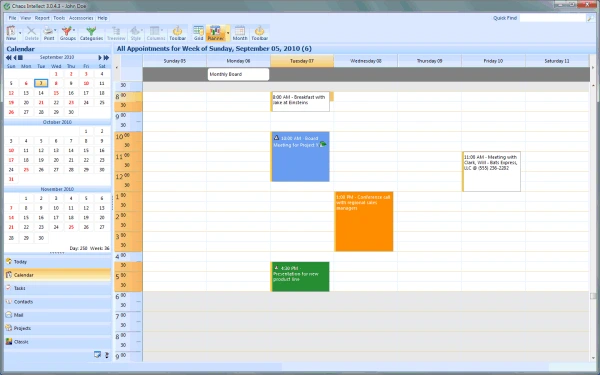Switch to Grid view icon

(x=198, y=33)
